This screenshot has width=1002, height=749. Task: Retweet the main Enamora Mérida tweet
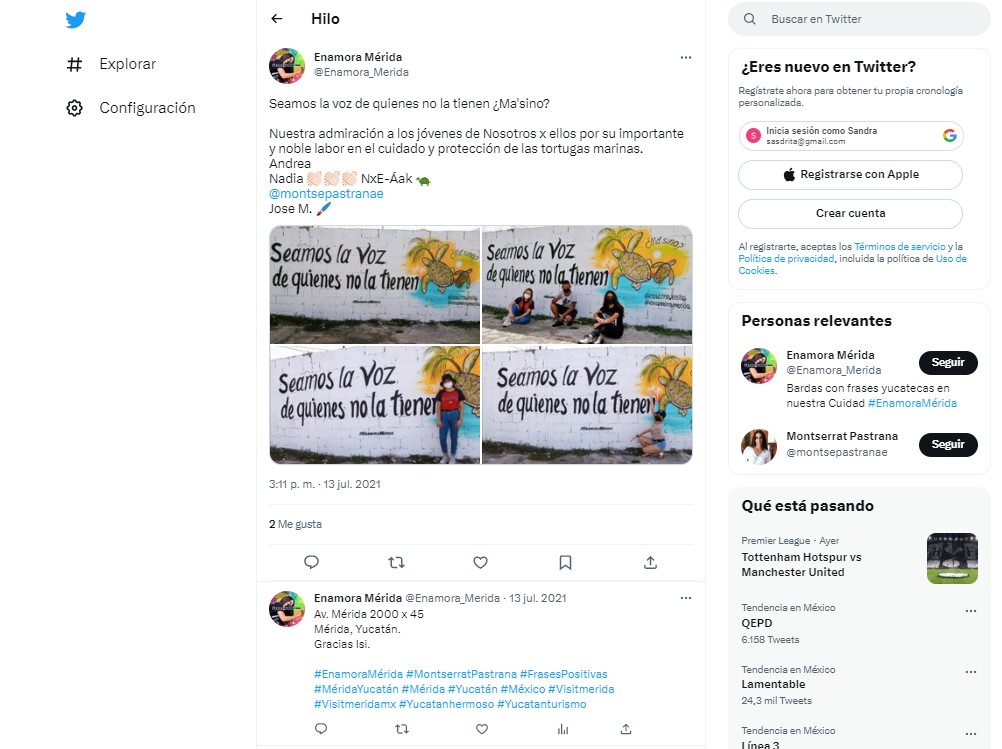[396, 562]
